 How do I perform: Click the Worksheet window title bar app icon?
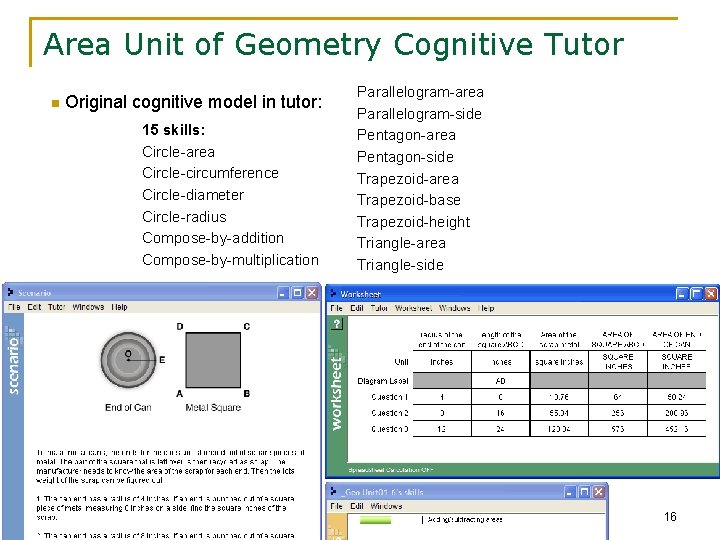coord(333,294)
